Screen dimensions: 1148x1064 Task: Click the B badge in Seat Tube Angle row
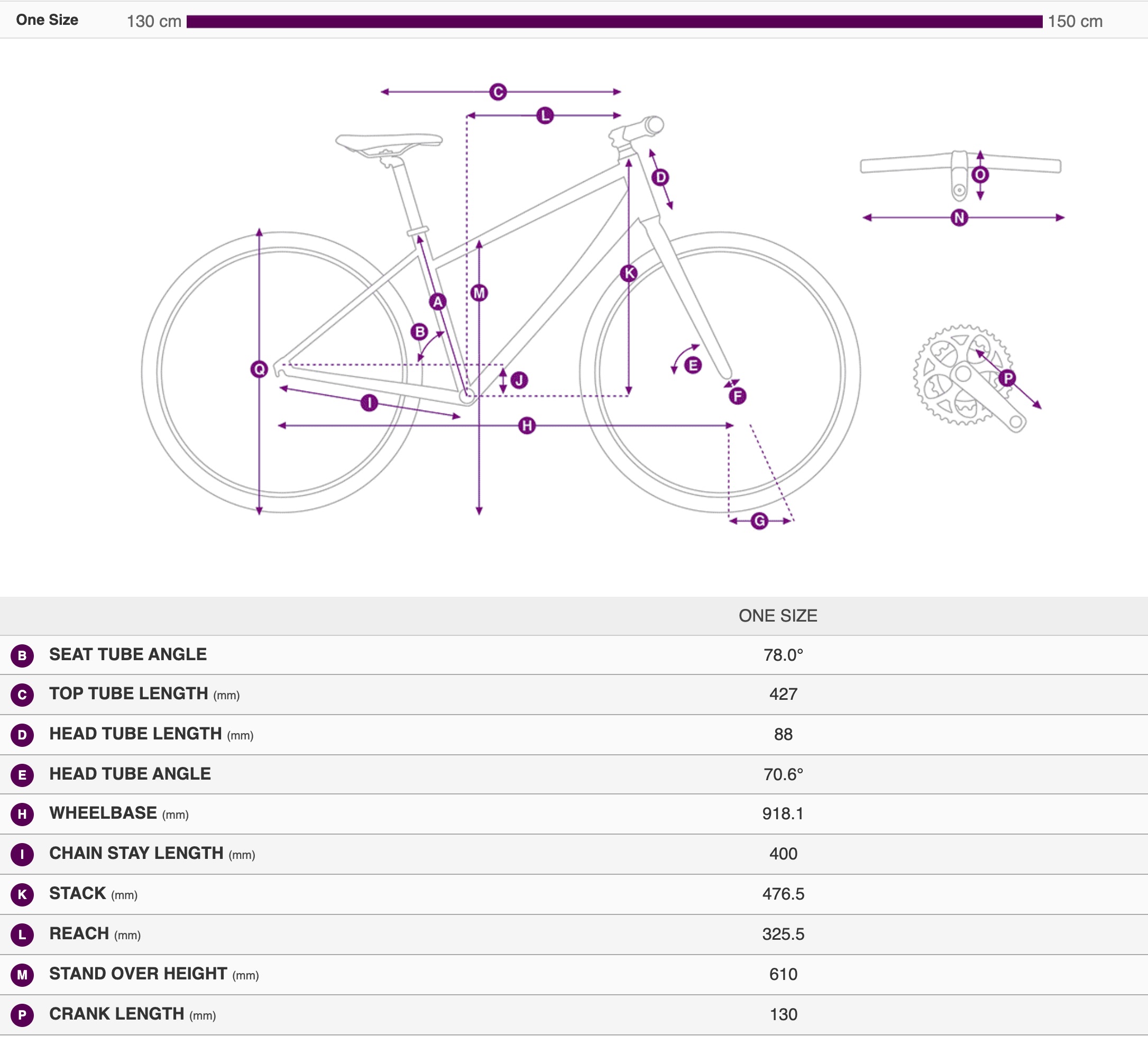coord(22,656)
